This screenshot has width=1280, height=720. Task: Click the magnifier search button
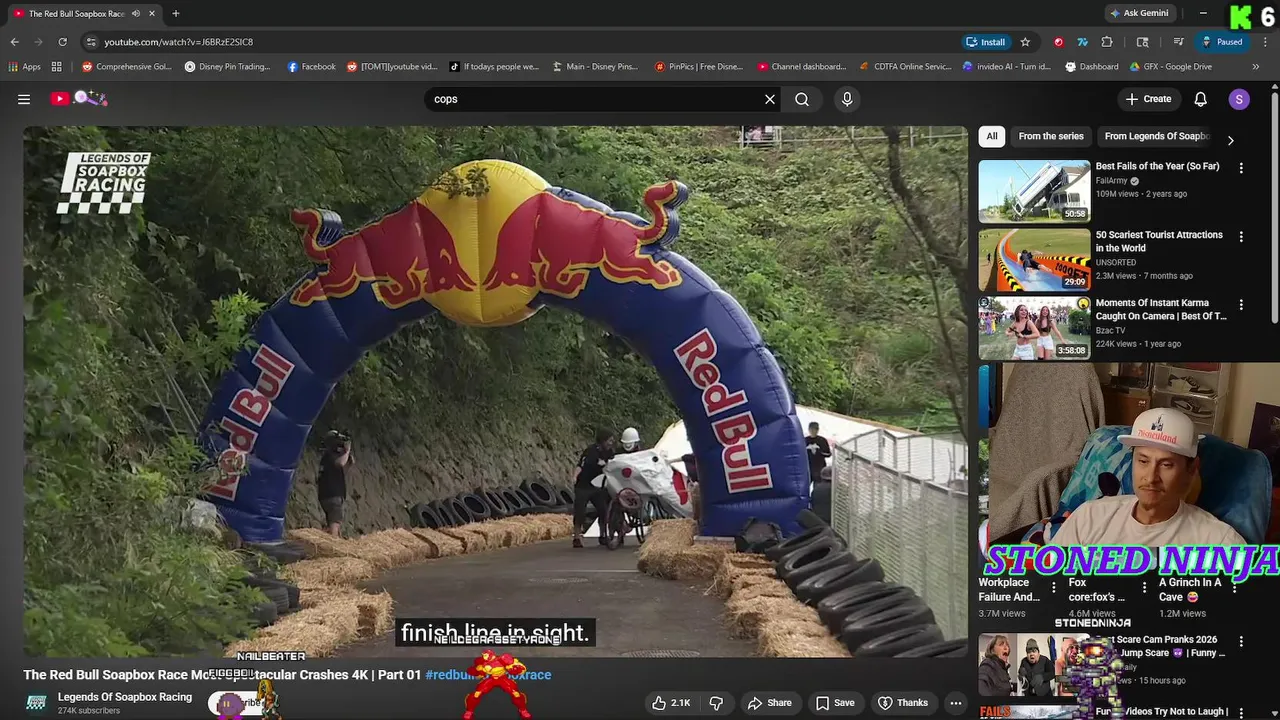coord(802,99)
